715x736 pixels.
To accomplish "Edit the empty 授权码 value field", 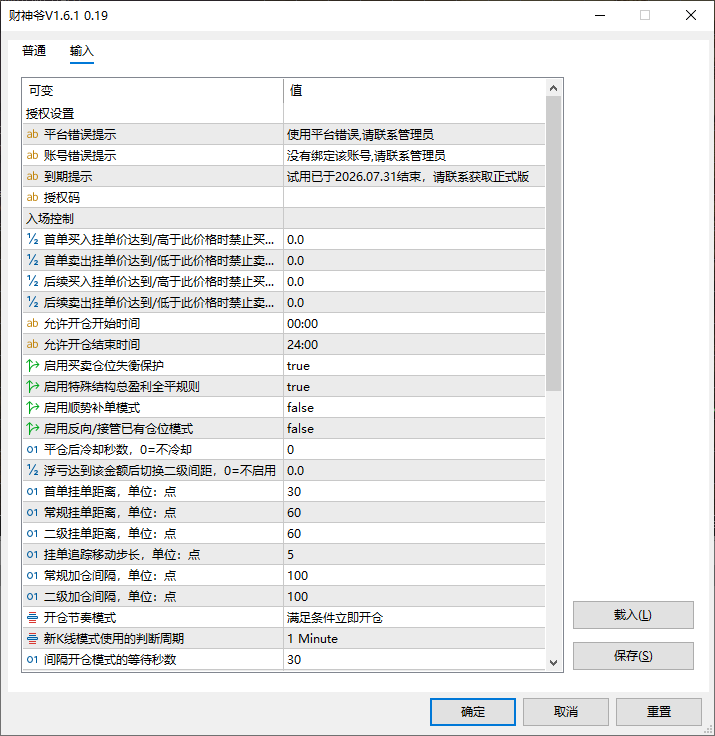I will point(414,198).
